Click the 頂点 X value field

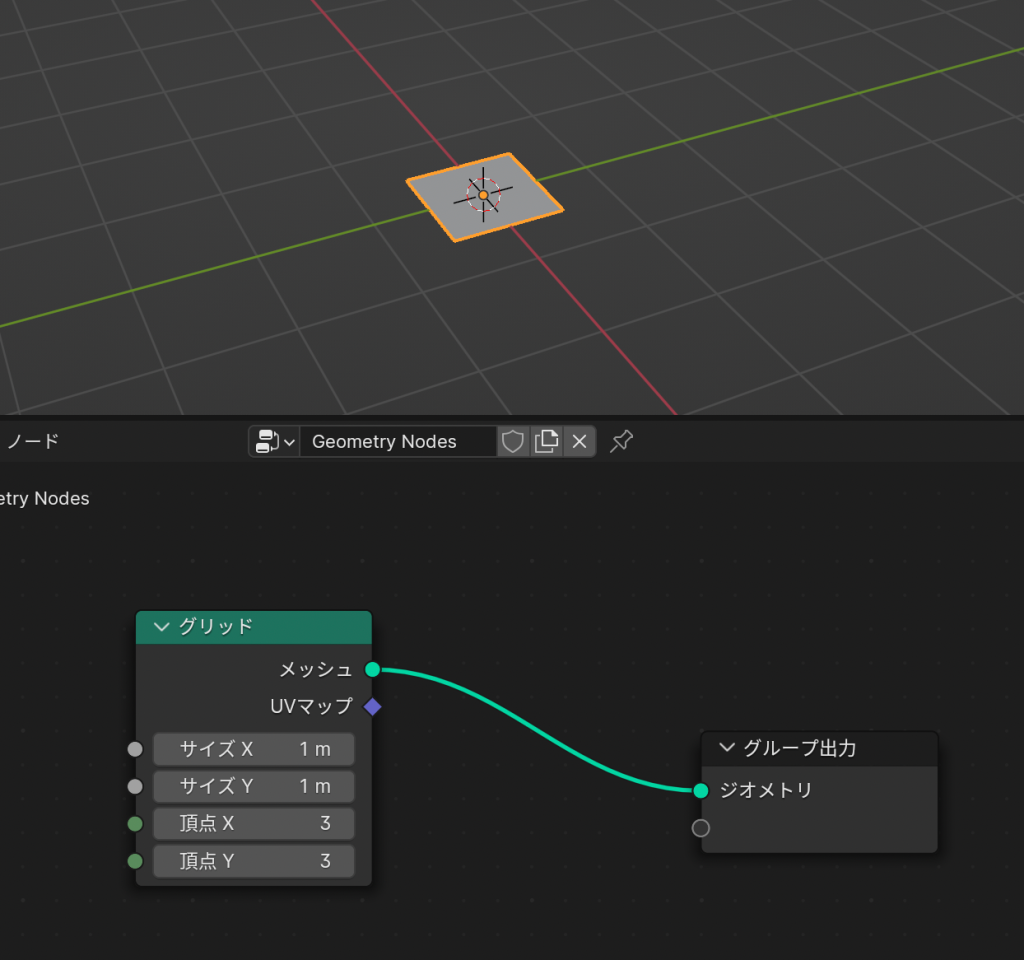(x=254, y=824)
